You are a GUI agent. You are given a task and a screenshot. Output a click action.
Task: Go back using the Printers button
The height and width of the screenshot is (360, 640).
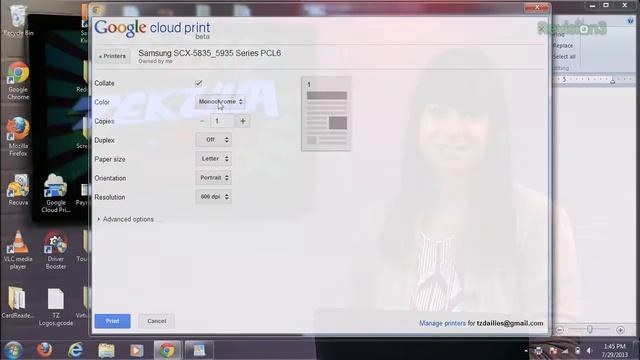click(112, 56)
